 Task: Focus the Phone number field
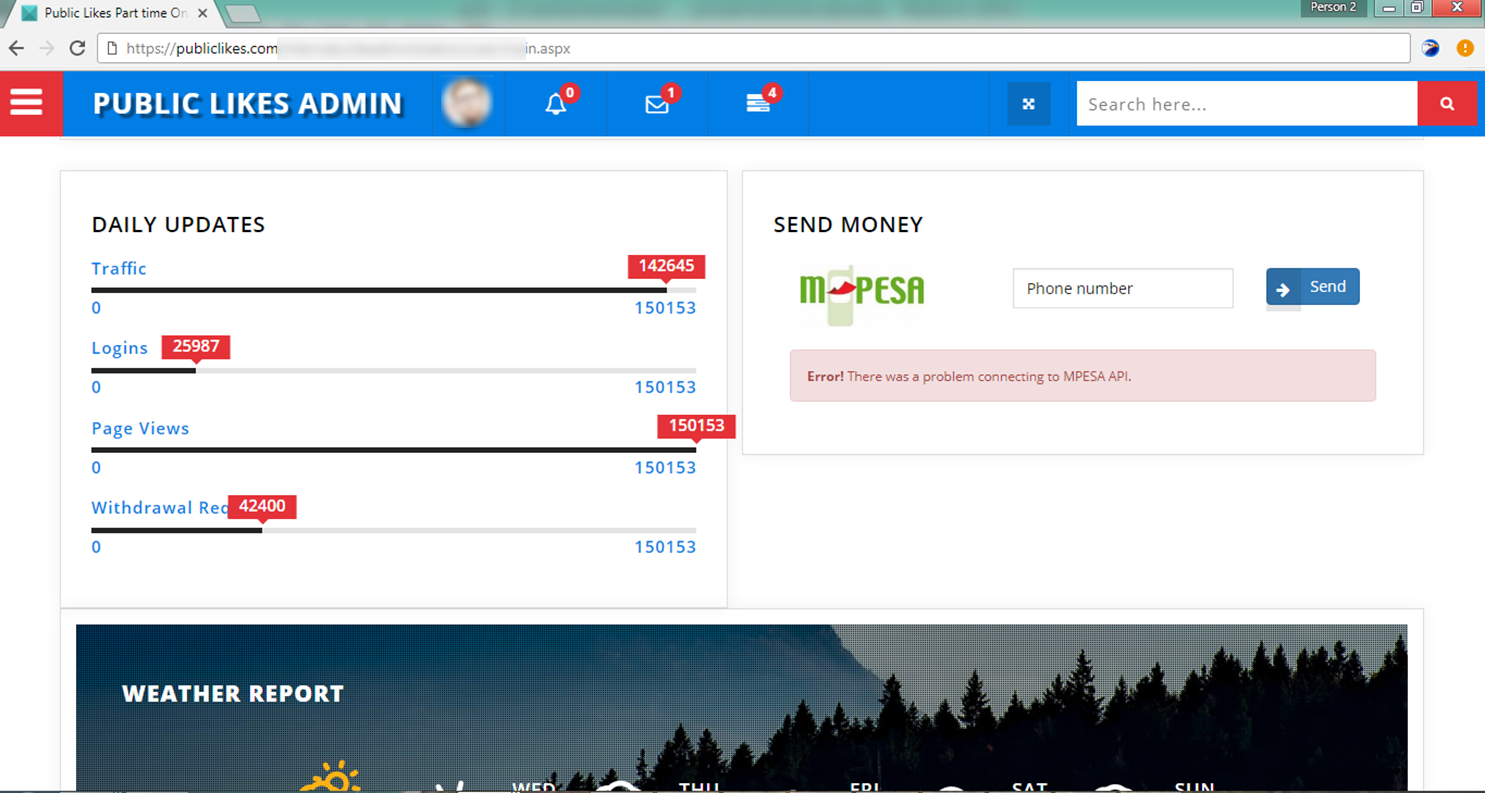pyautogui.click(x=1123, y=288)
